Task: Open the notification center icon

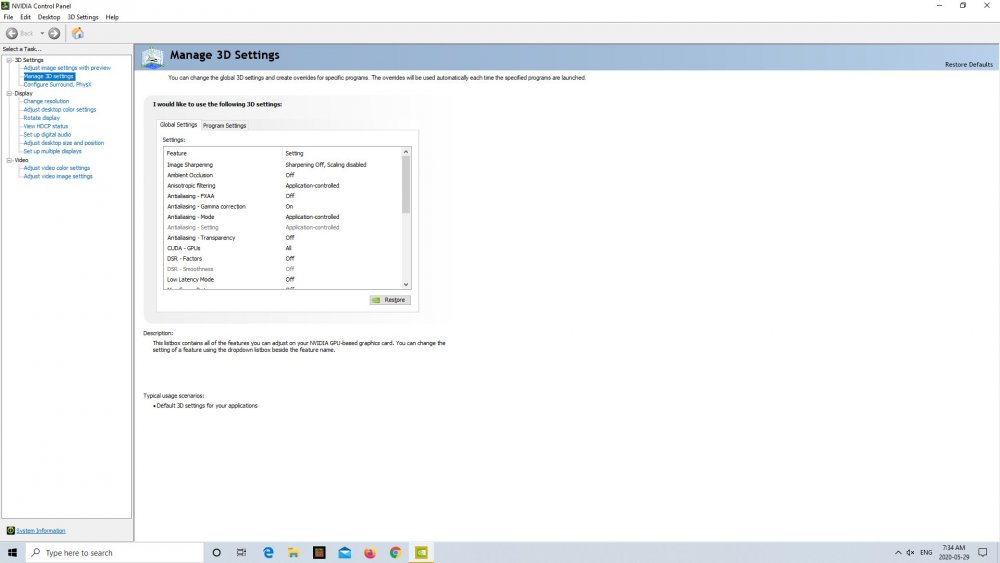Action: pyautogui.click(x=983, y=552)
